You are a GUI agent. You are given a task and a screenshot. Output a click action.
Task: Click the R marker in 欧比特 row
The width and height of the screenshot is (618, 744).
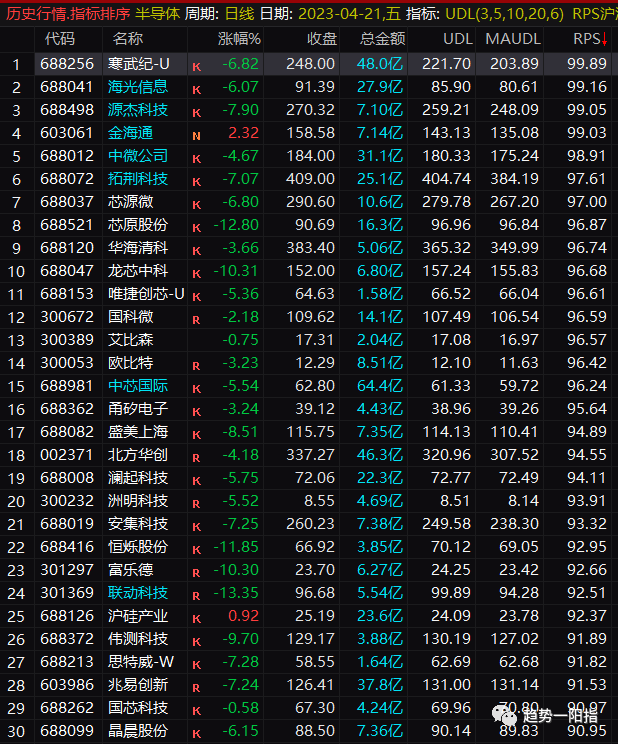(197, 367)
